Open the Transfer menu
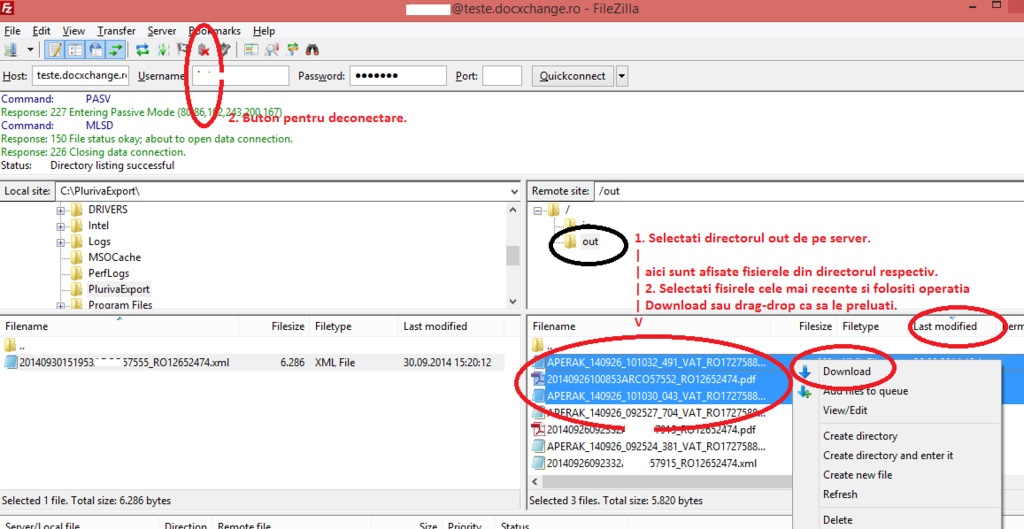This screenshot has width=1024, height=529. coord(116,31)
